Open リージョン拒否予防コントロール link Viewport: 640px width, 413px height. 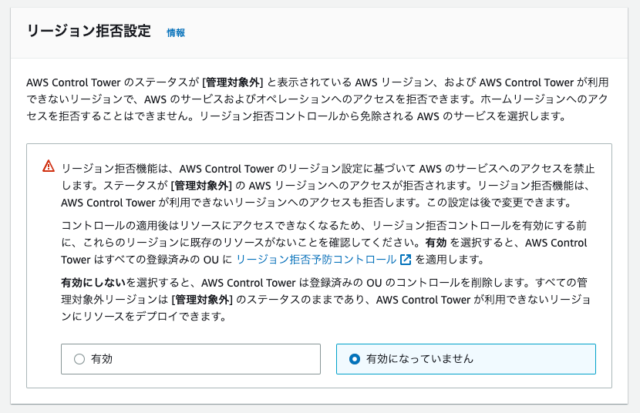[x=316, y=260]
